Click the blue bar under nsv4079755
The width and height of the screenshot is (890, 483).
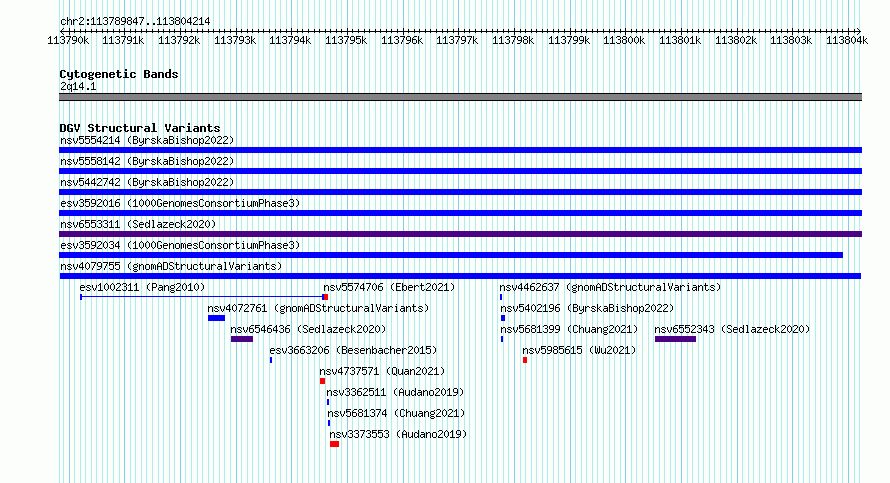[460, 276]
